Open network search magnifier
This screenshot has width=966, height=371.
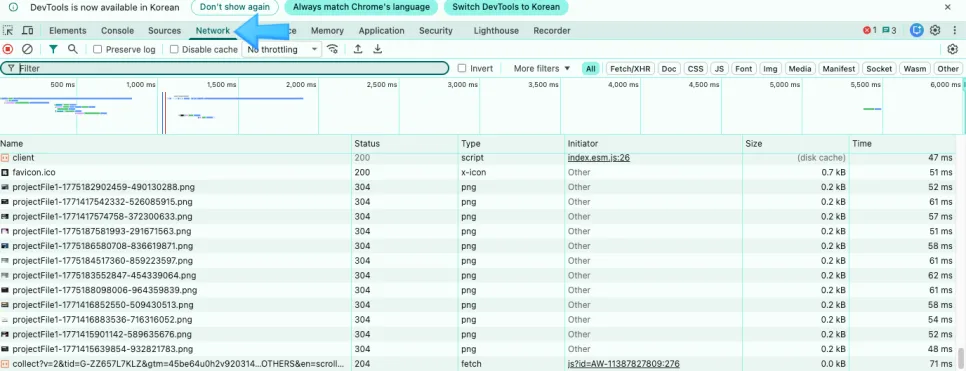click(x=73, y=49)
